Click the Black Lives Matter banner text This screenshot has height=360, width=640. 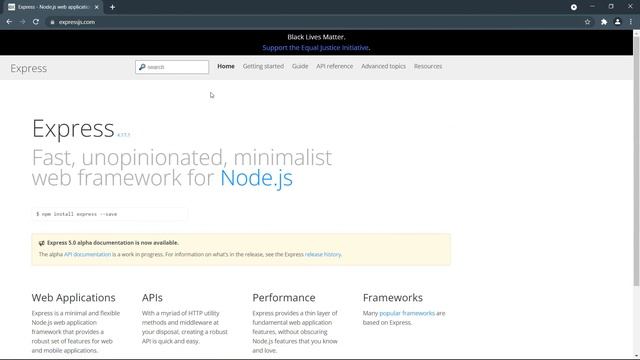click(316, 37)
